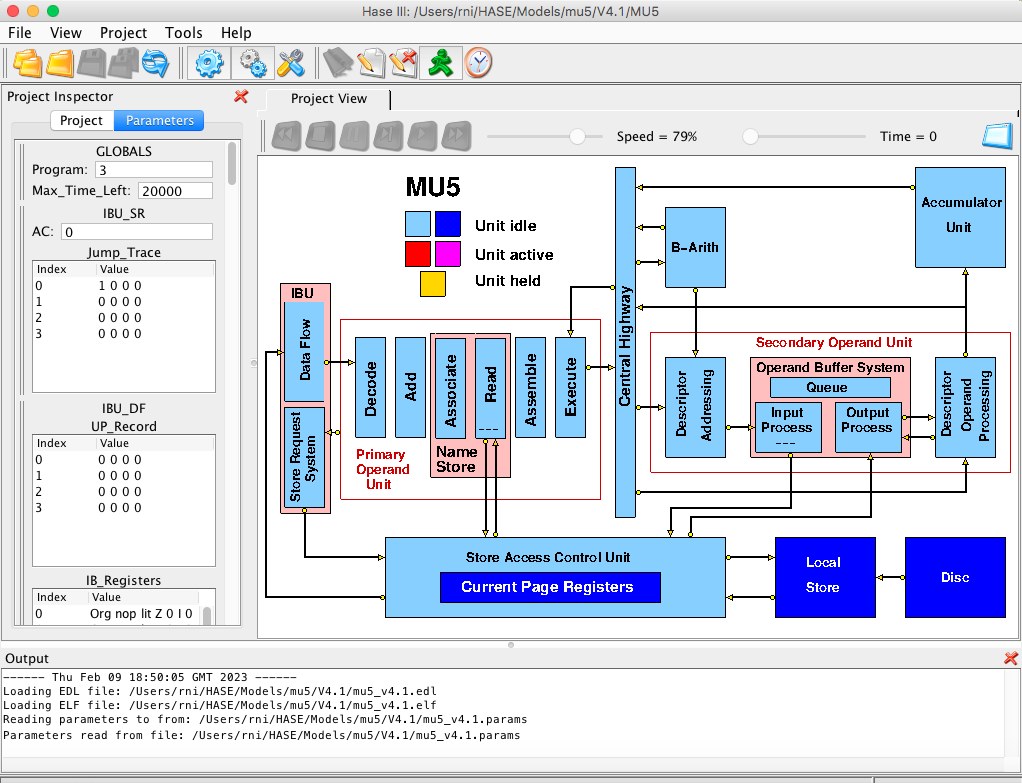Click the stop playback button
The image size is (1022, 783).
[x=320, y=136]
